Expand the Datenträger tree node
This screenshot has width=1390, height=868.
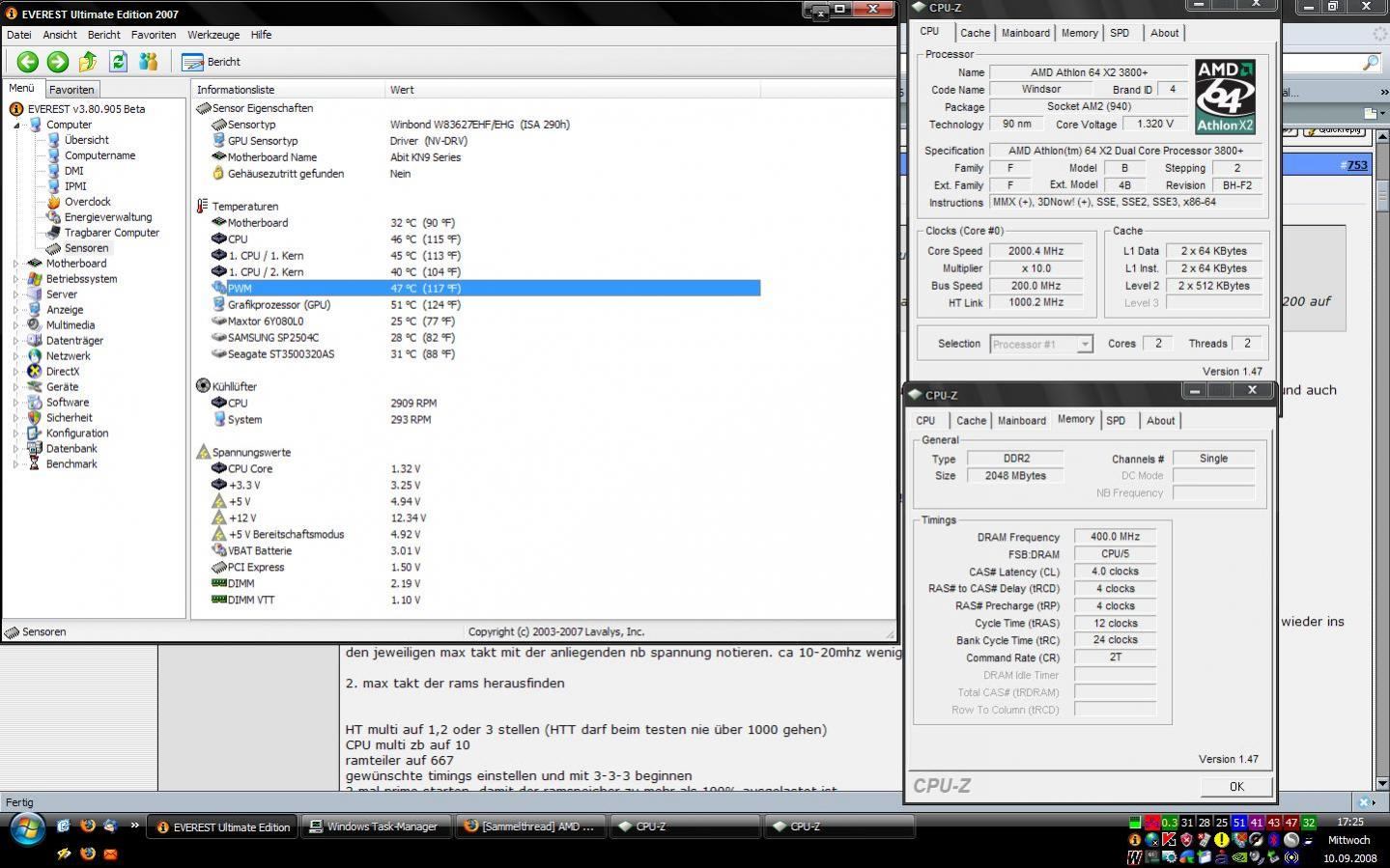click(15, 341)
